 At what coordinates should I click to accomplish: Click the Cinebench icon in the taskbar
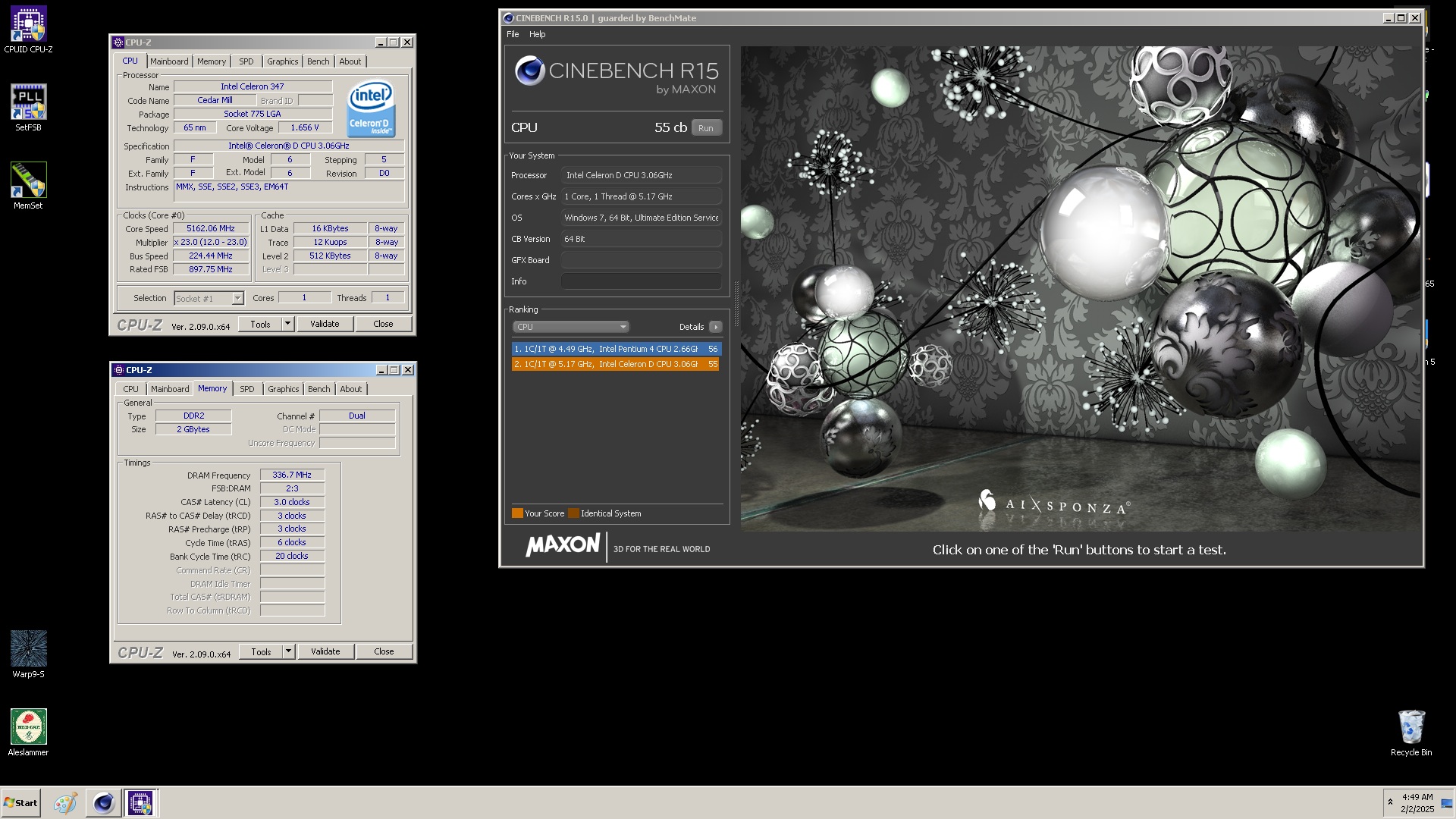tap(104, 803)
